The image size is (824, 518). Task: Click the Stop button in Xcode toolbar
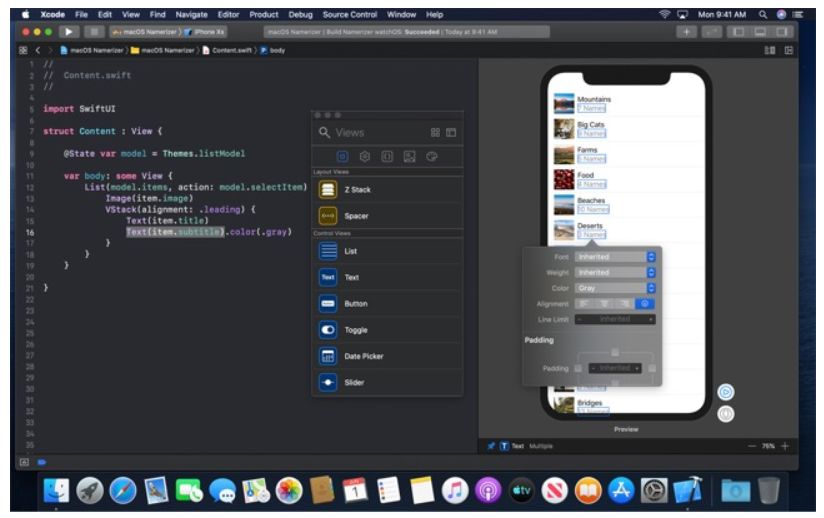(x=95, y=33)
